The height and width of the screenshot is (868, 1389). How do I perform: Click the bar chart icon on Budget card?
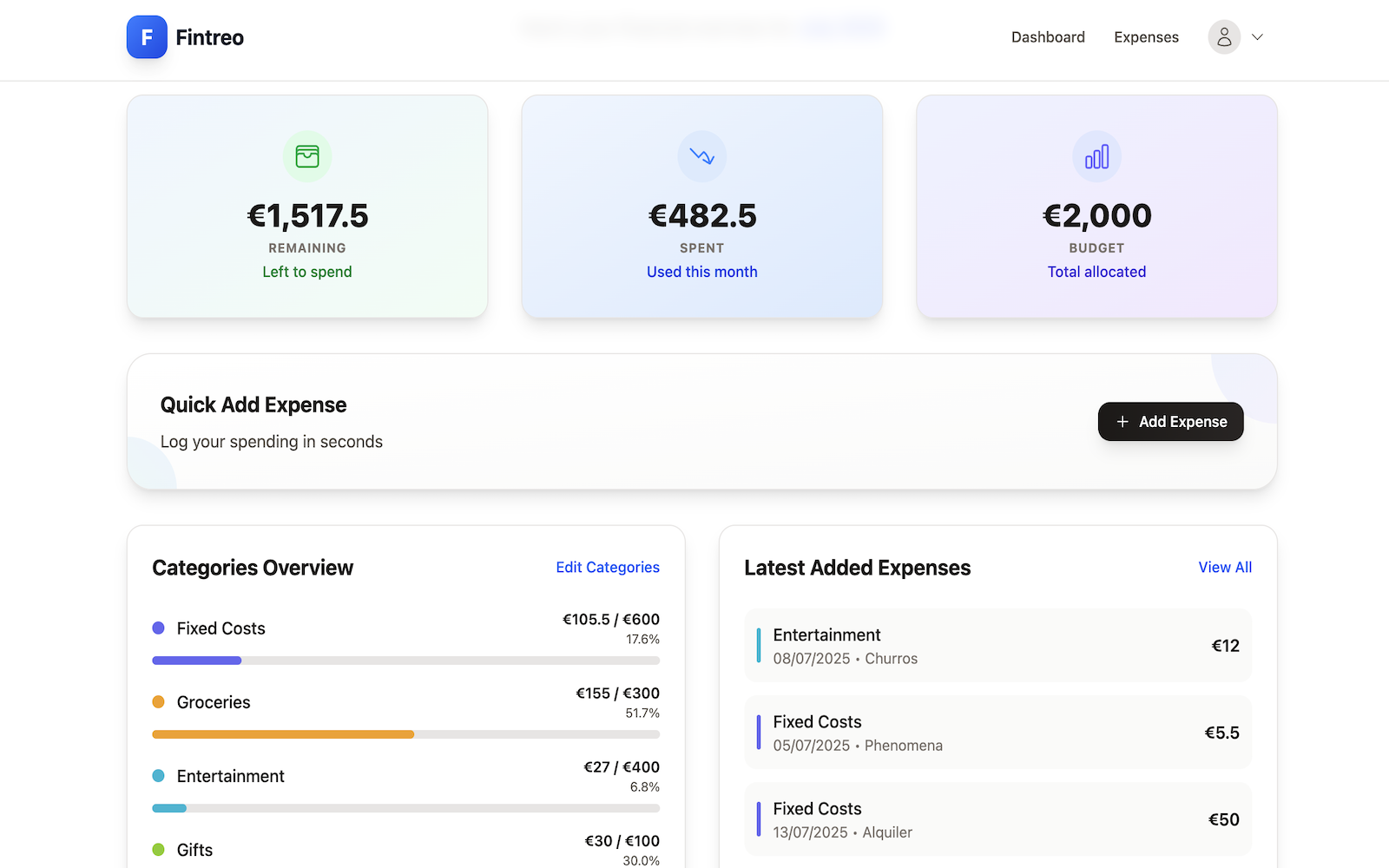(x=1096, y=156)
